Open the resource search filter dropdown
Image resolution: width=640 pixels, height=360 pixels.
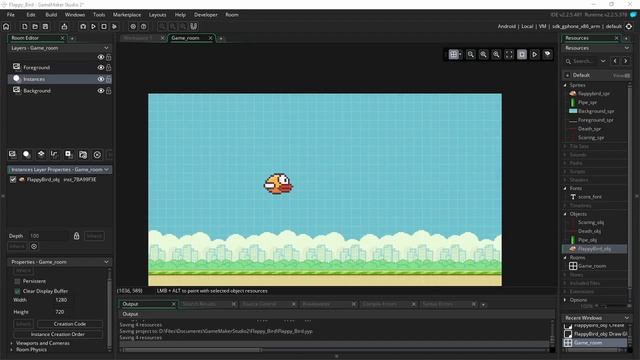[603, 61]
